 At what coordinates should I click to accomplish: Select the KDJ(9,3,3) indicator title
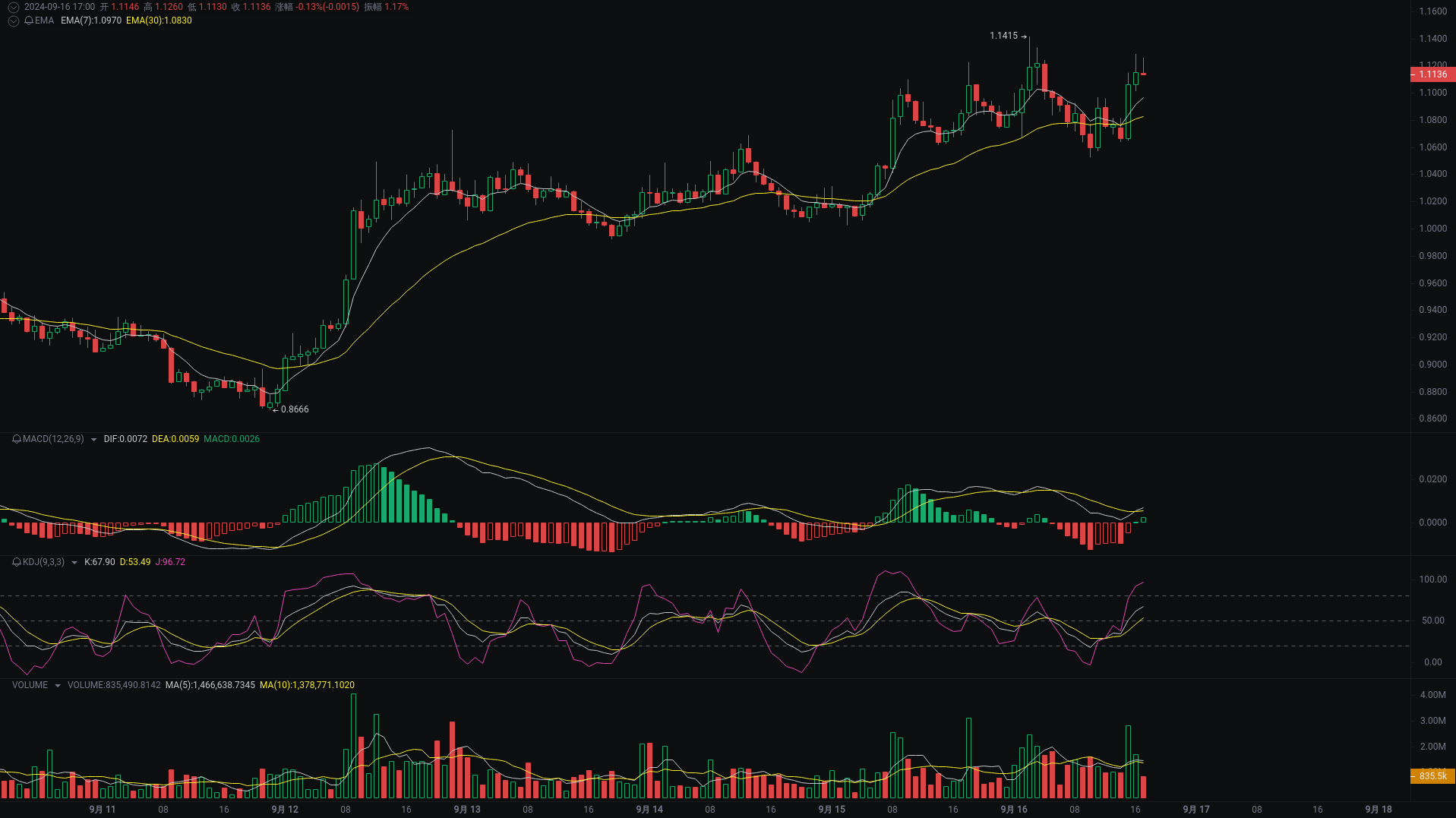coord(42,562)
